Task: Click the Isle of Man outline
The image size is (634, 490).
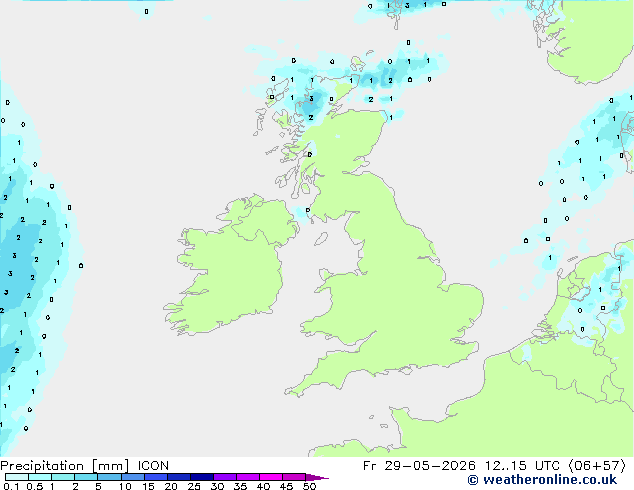Action: pos(321,239)
